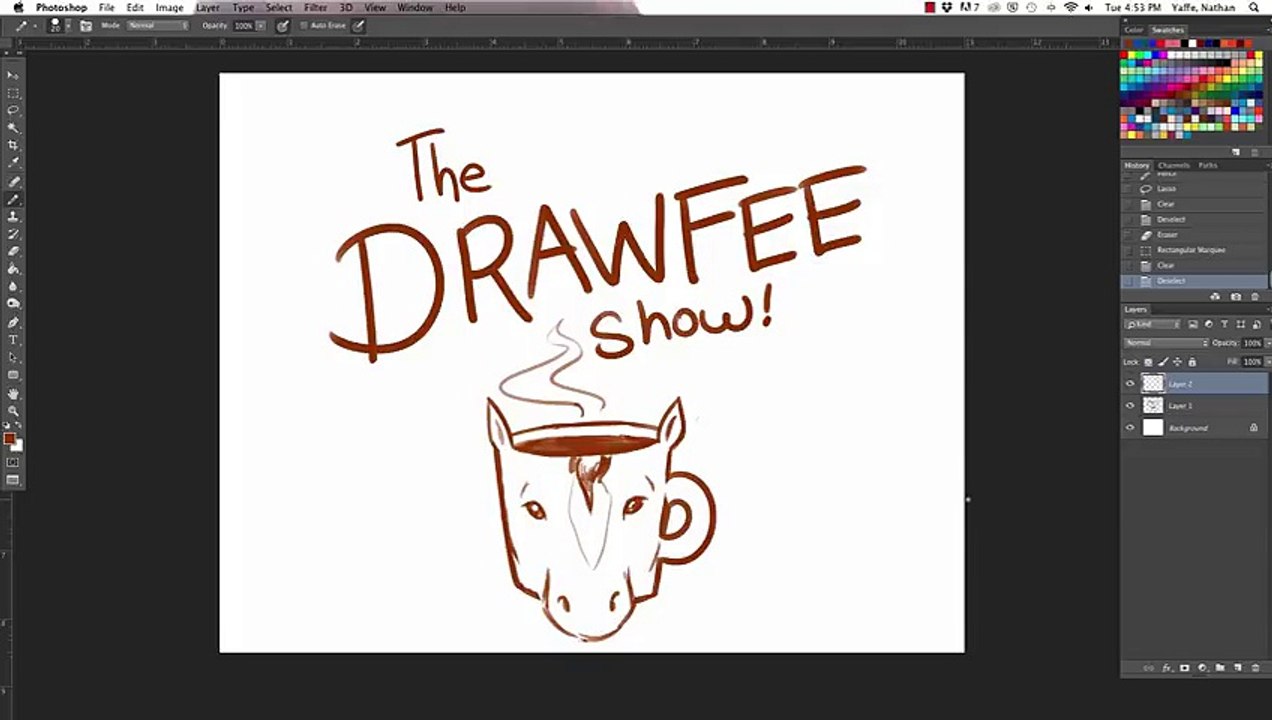This screenshot has width=1272, height=720.
Task: Select the Rectangle shape tool
Action: point(13,375)
